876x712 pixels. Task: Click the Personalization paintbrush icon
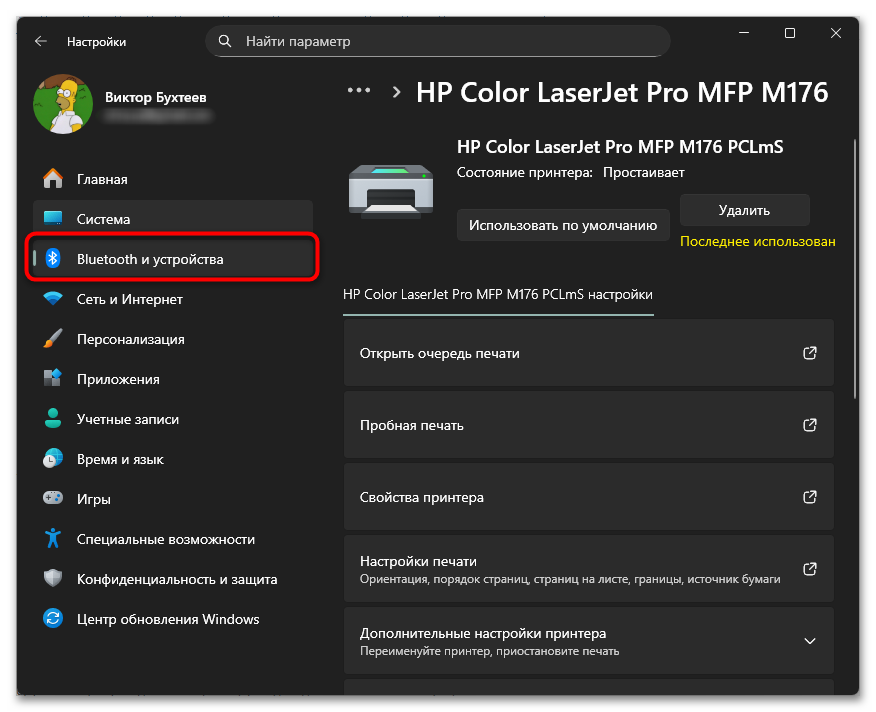click(53, 339)
